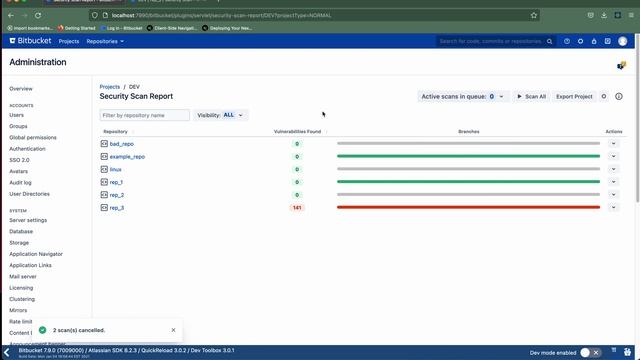Click the Scan All button
The height and width of the screenshot is (360, 640).
[531, 96]
